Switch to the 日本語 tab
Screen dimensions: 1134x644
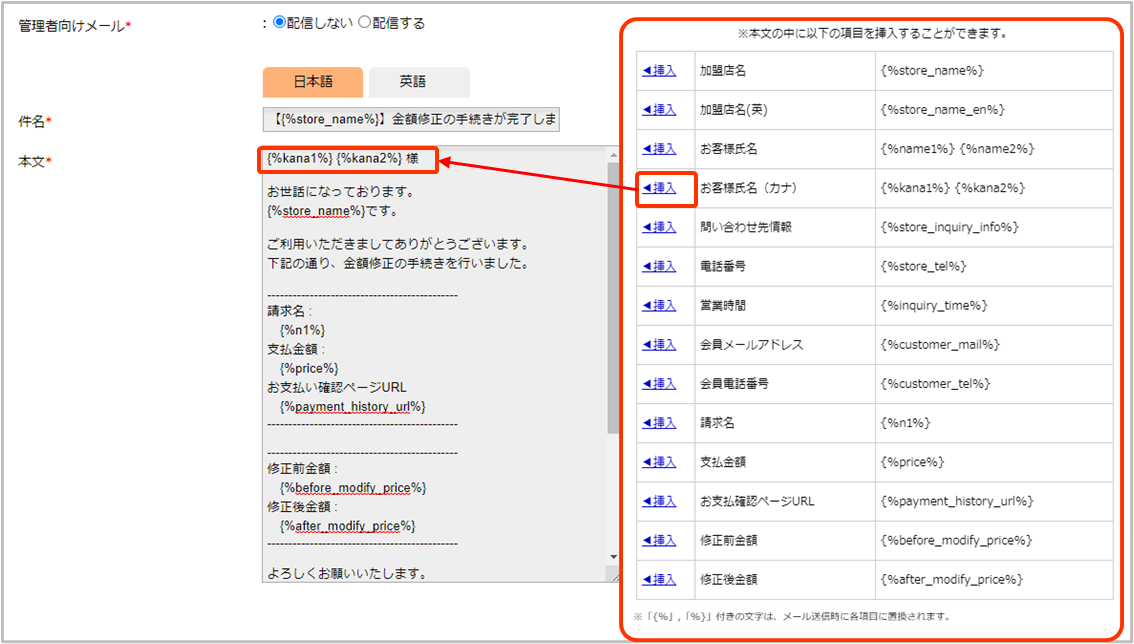point(312,82)
